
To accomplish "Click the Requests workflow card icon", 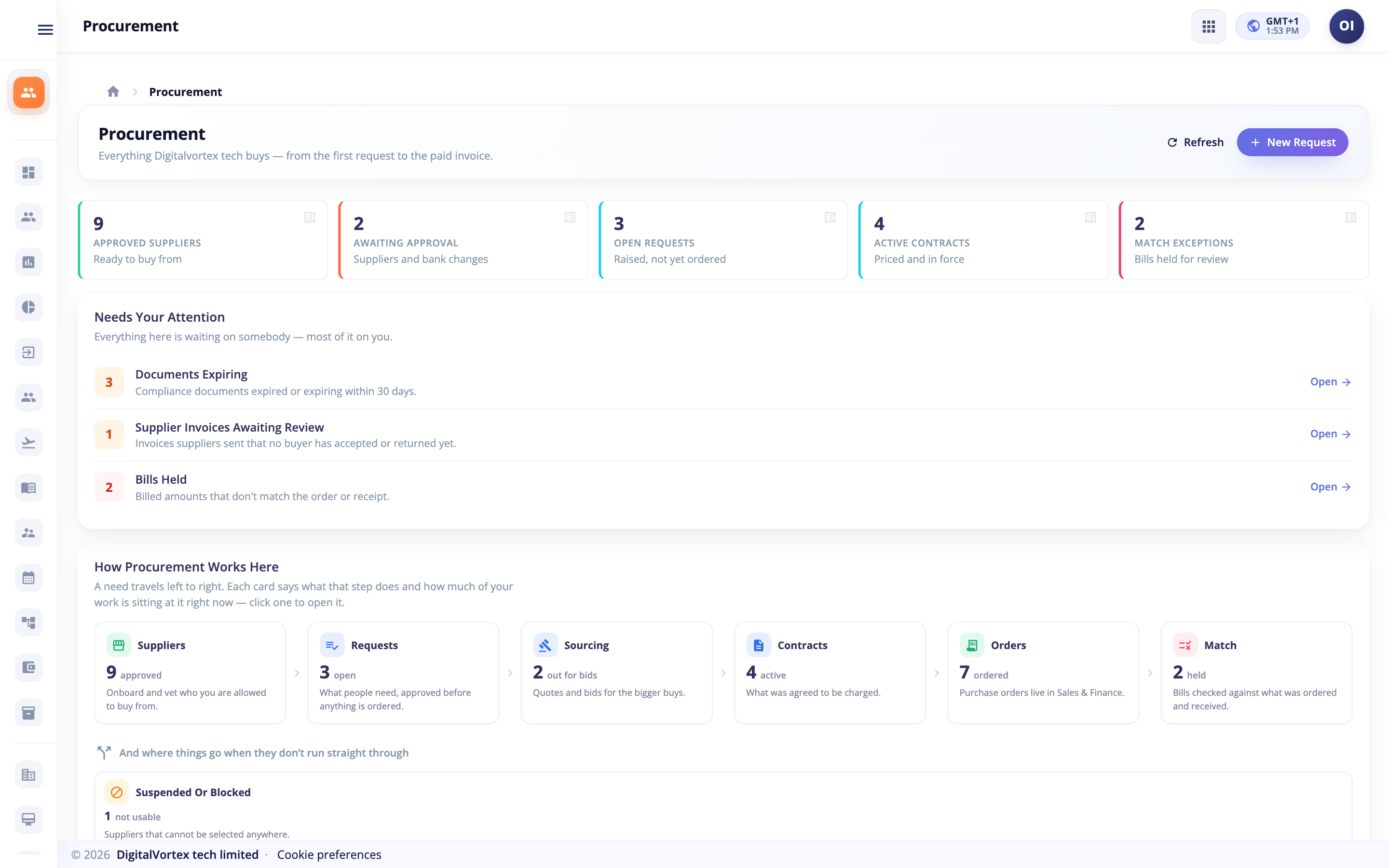I will 332,645.
